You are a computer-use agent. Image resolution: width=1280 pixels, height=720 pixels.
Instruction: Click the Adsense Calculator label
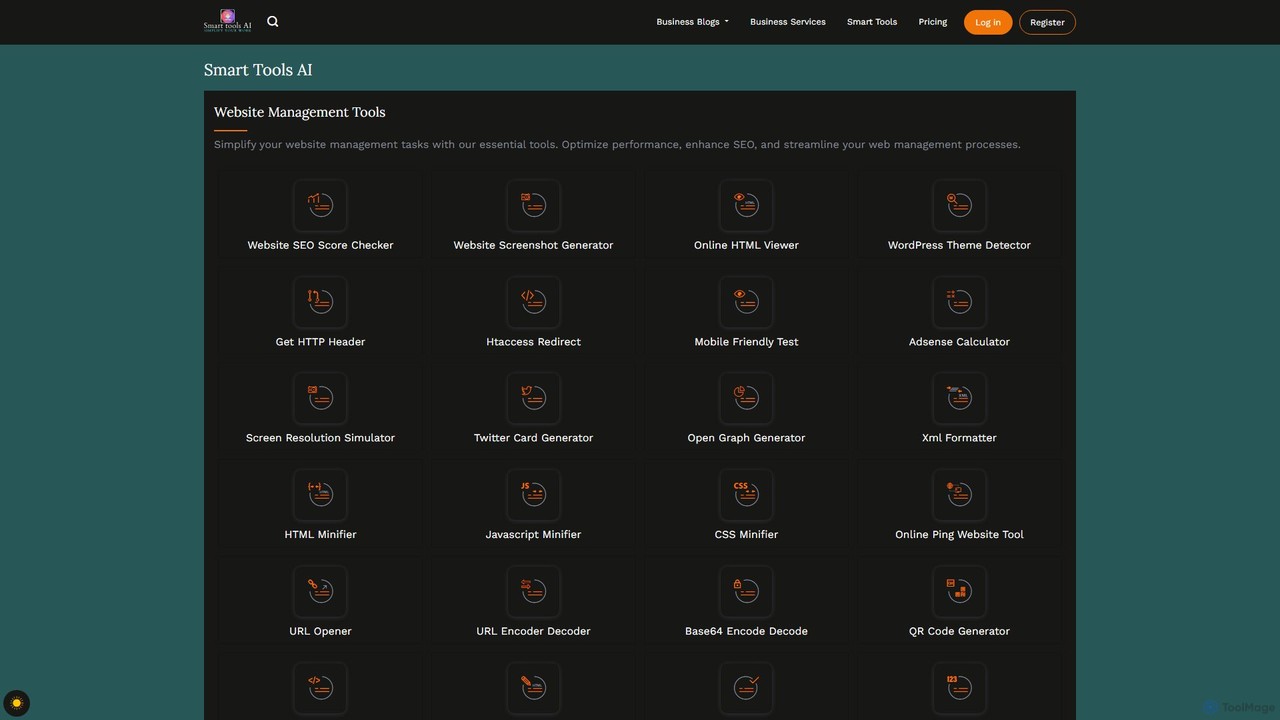tap(959, 342)
